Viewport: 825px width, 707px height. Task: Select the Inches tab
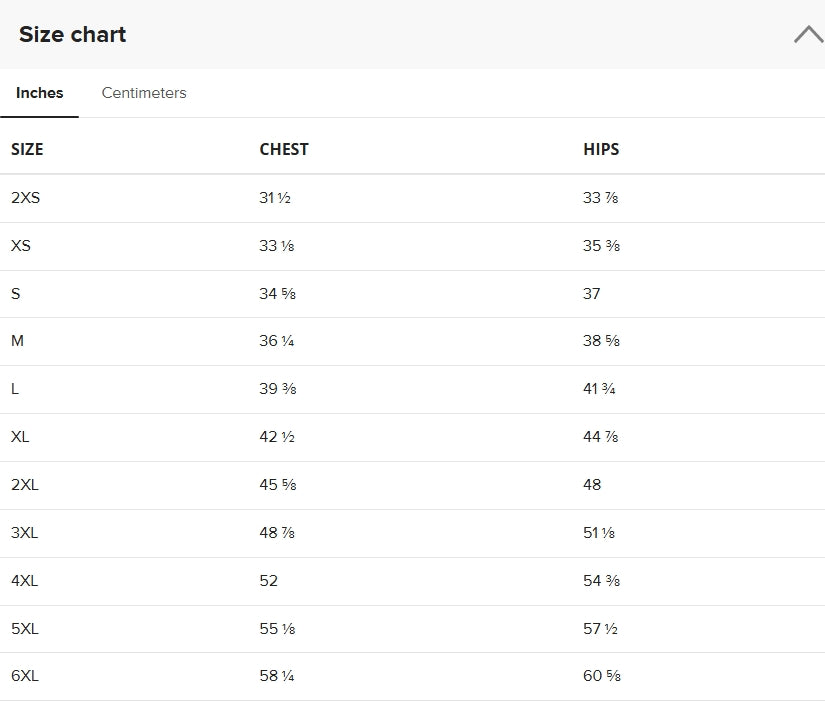point(39,93)
